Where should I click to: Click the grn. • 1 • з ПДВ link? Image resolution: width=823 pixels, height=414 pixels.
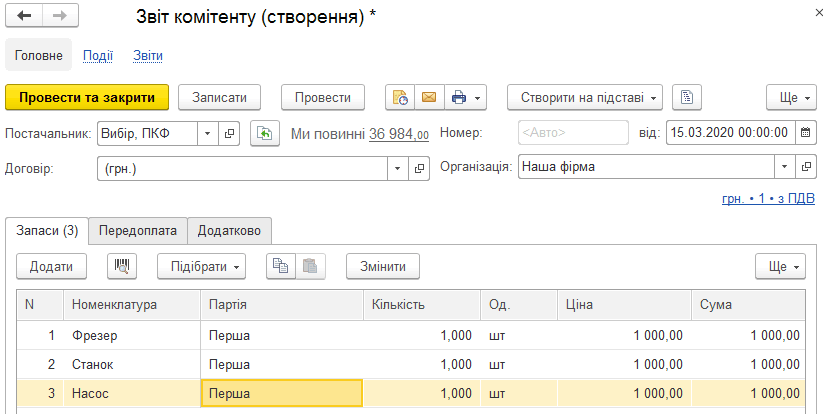tap(768, 199)
